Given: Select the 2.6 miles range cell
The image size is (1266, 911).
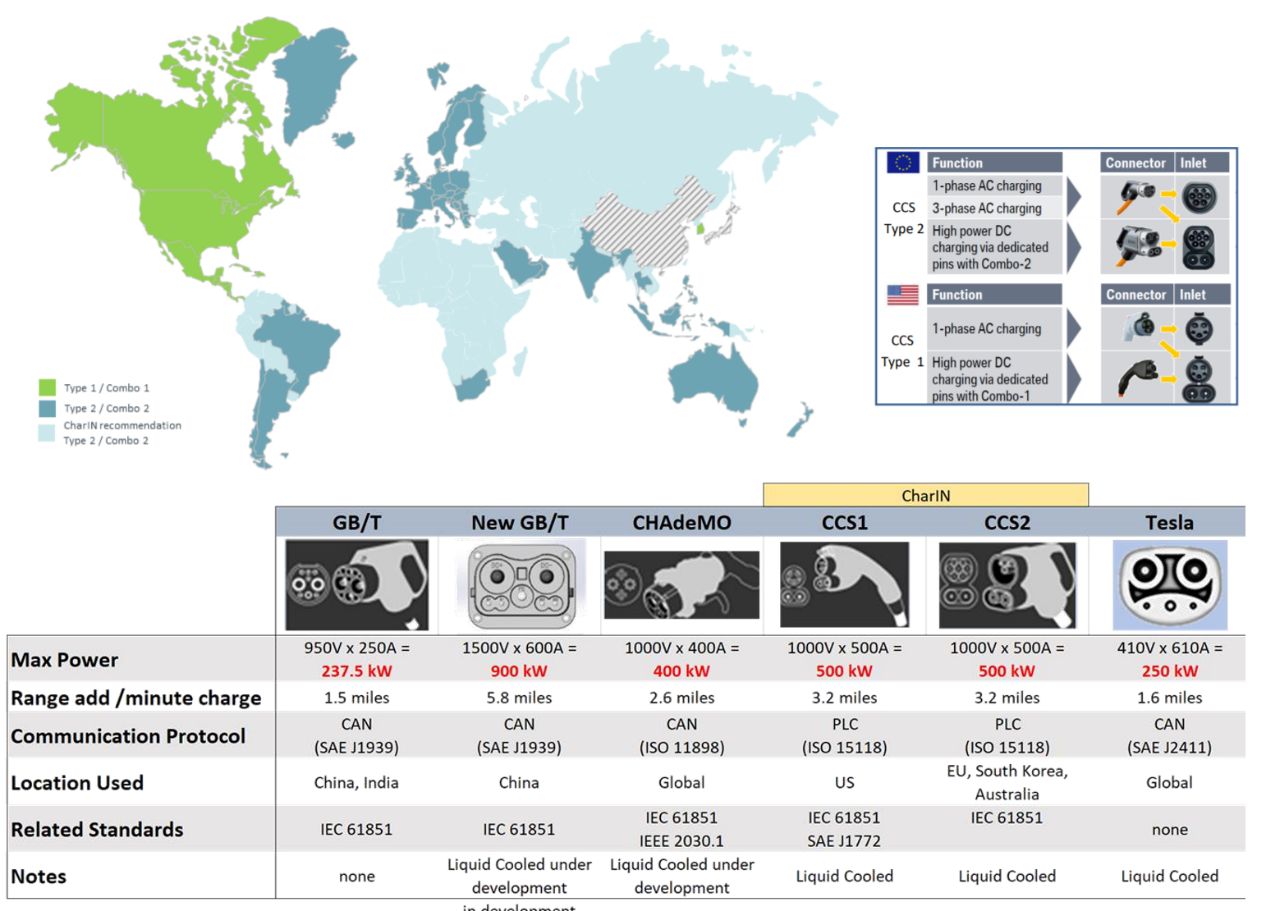Looking at the screenshot, I should point(682,698).
